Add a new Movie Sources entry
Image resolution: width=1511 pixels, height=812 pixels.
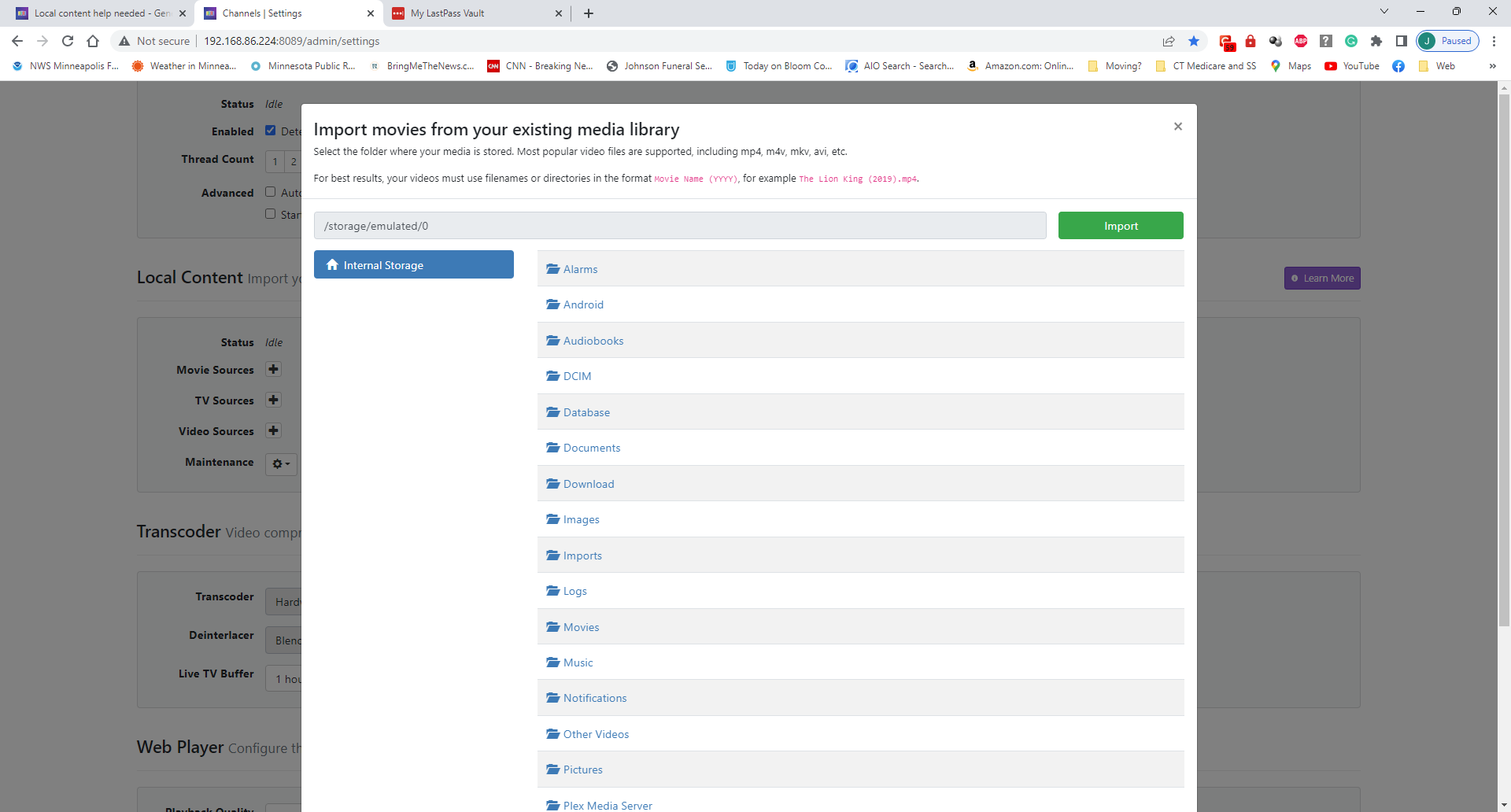pyautogui.click(x=273, y=370)
